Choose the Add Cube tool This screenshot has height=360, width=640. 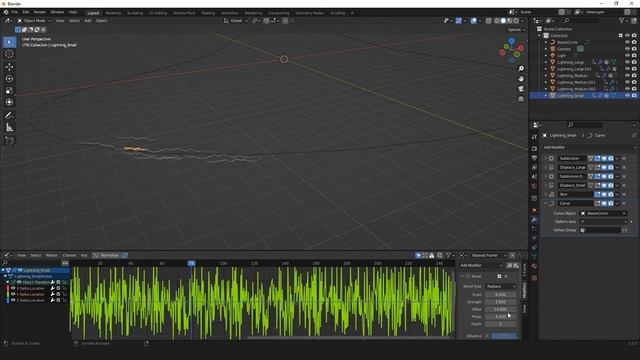click(9, 141)
